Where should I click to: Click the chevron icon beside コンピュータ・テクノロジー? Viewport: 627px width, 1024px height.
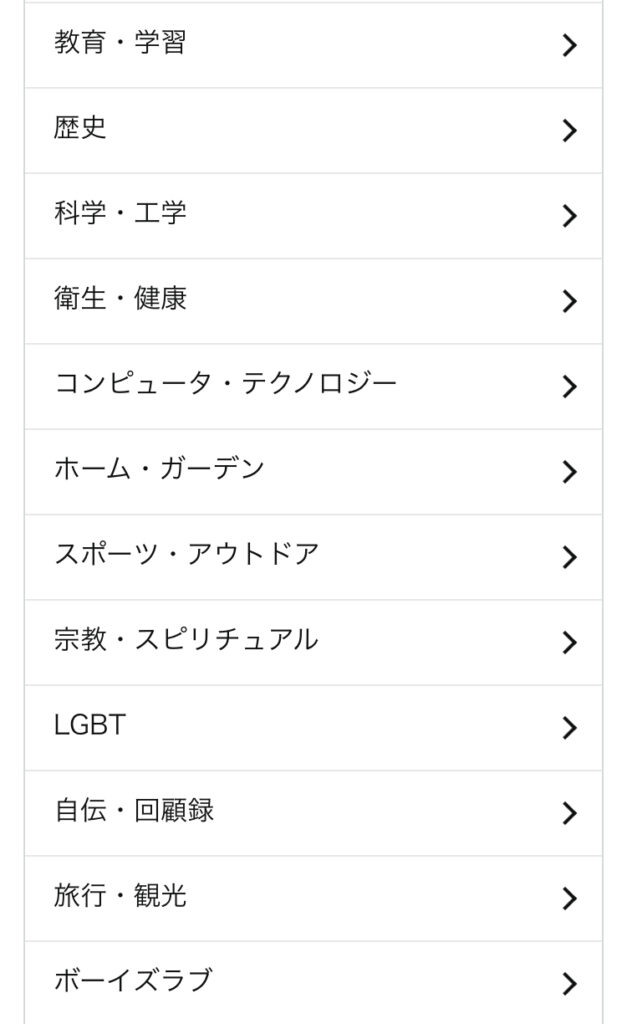(x=570, y=386)
